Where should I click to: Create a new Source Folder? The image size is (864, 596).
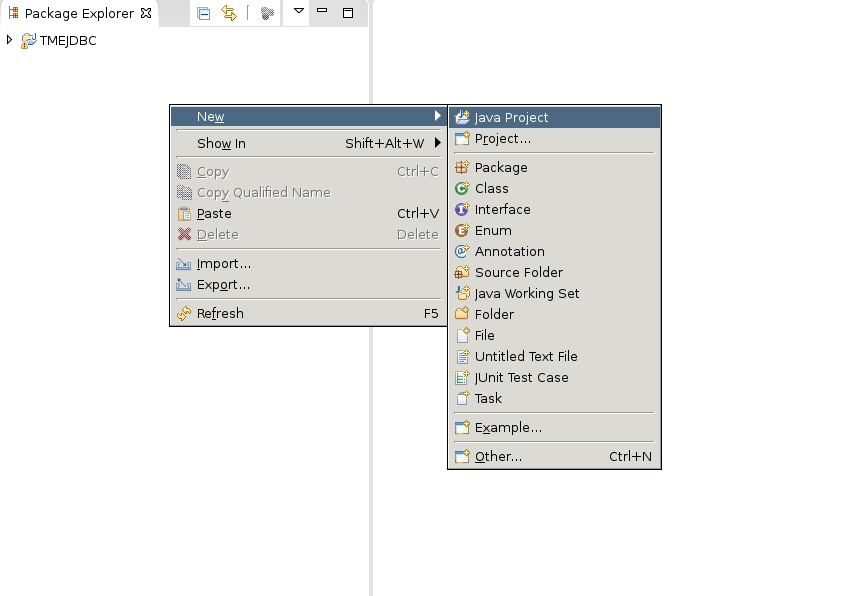tap(554, 272)
